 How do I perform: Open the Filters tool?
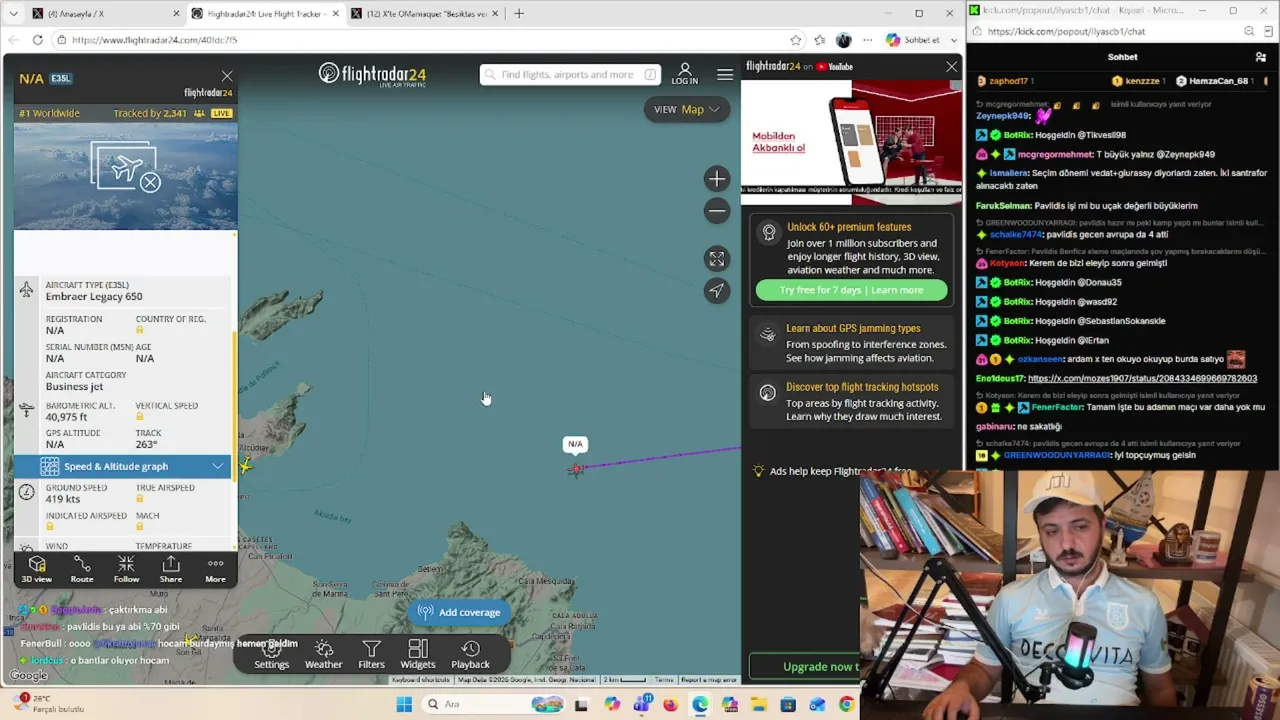pyautogui.click(x=371, y=655)
